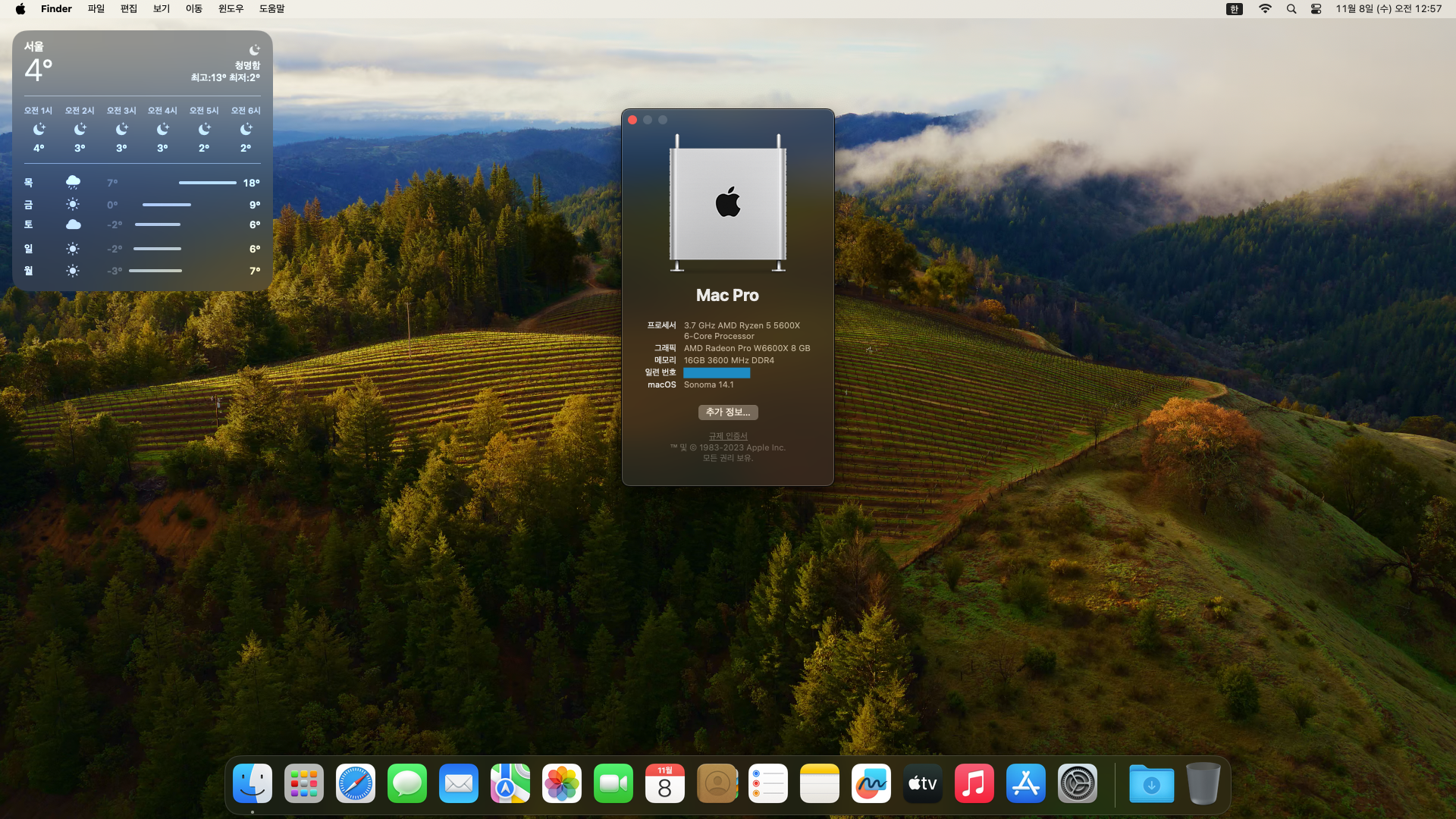Launch Maps from the Dock
1456x819 pixels.
click(x=510, y=783)
